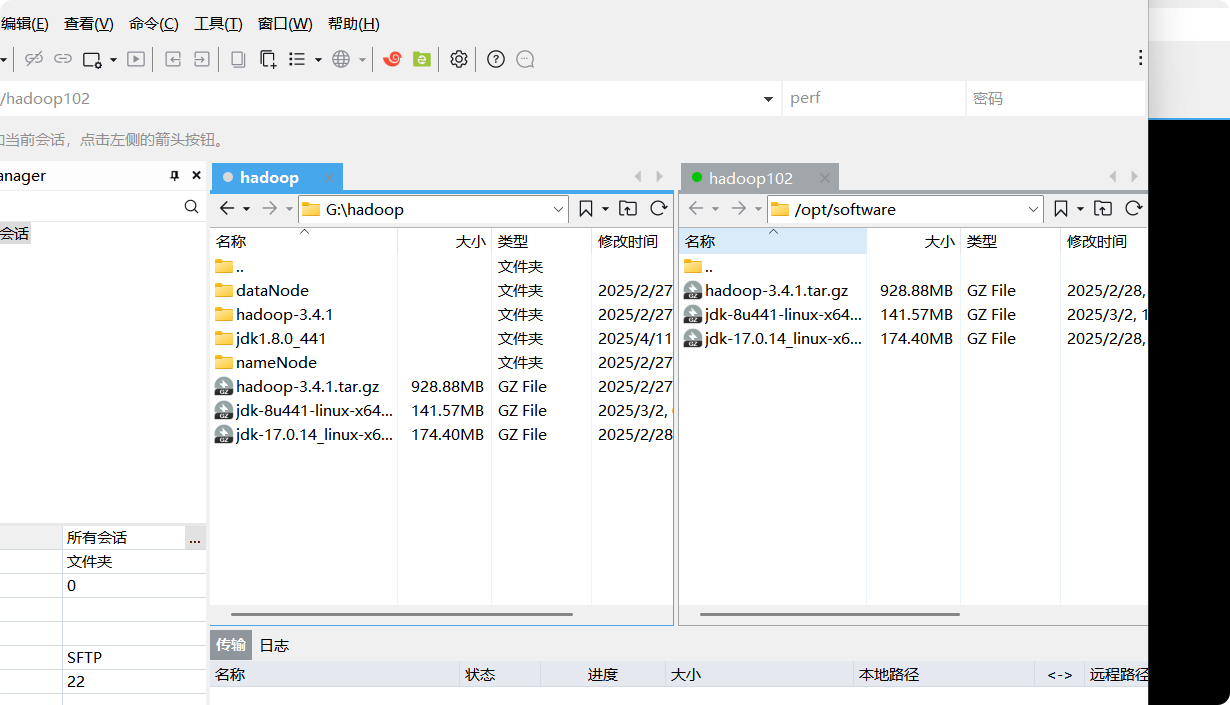
Task: Click the copy toolbar icon
Action: point(238,59)
